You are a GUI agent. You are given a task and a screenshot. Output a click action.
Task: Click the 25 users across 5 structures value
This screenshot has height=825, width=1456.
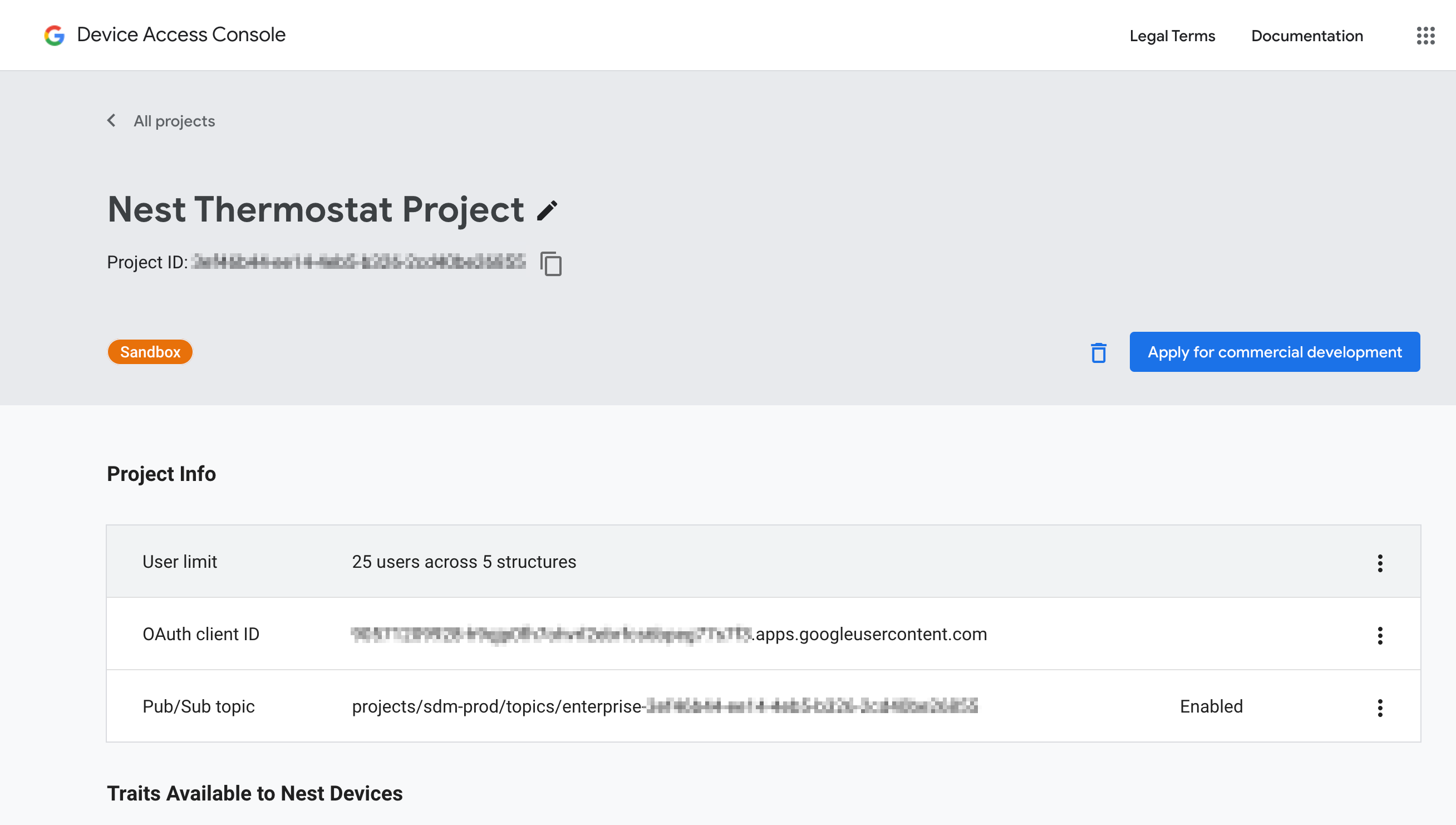pyautogui.click(x=465, y=562)
